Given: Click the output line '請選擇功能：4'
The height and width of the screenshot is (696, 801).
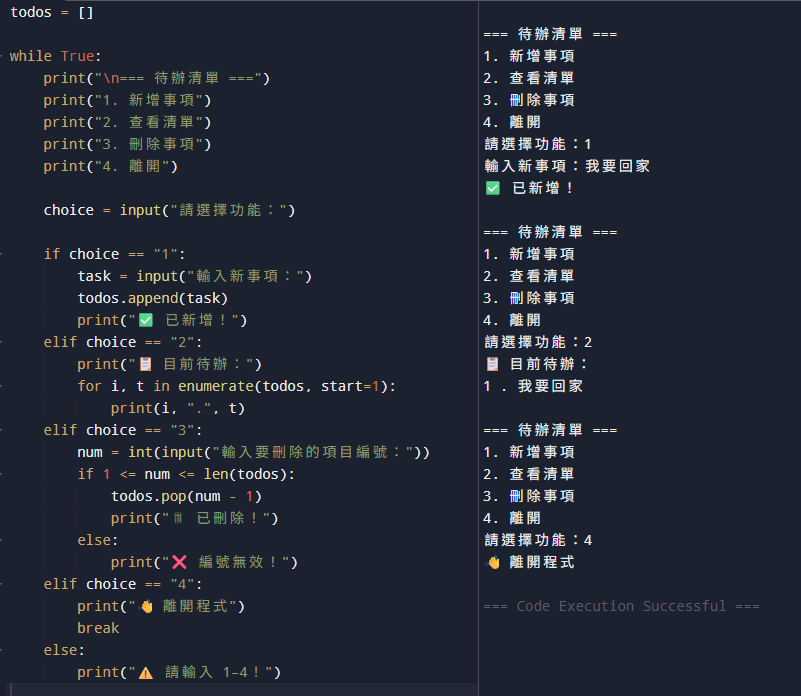Looking at the screenshot, I should (x=538, y=540).
